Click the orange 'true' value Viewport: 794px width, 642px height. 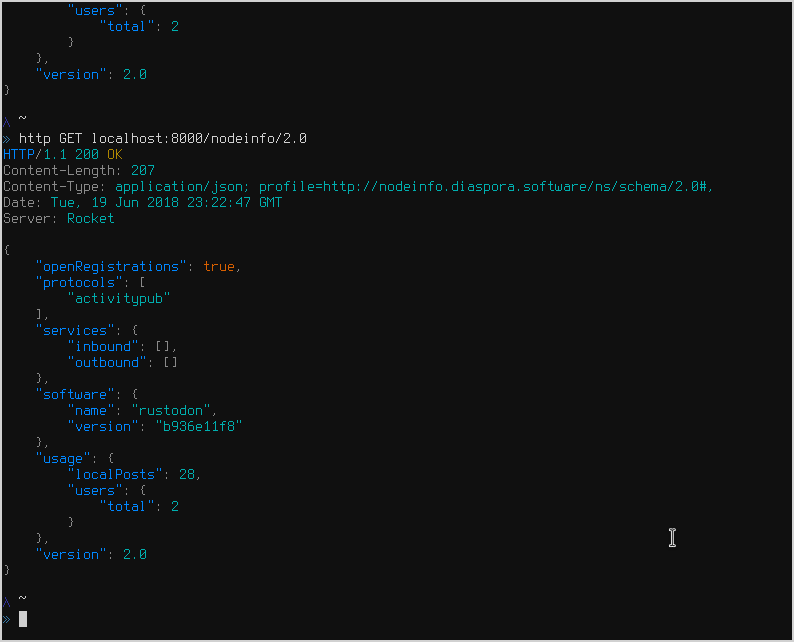coord(219,267)
